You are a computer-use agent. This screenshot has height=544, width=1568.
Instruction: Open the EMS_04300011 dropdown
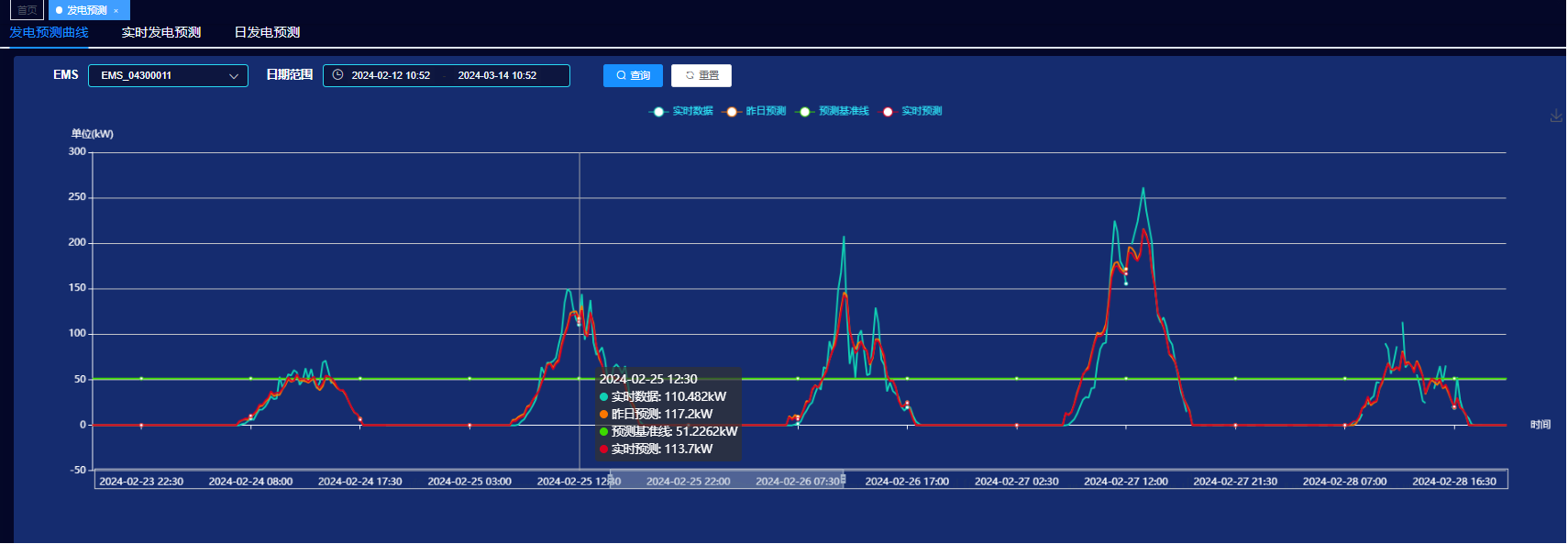[x=168, y=75]
